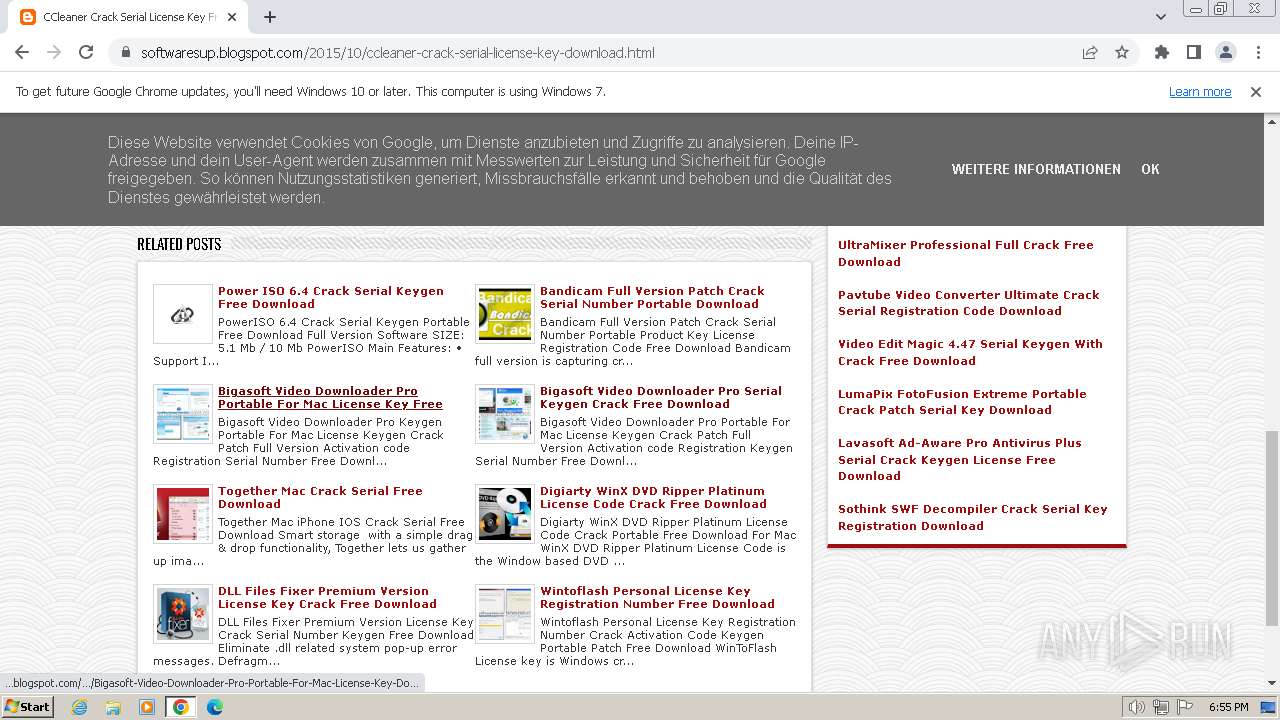Image resolution: width=1280 pixels, height=720 pixels.
Task: Open Wintoflash Personal License Key link
Action: [657, 597]
